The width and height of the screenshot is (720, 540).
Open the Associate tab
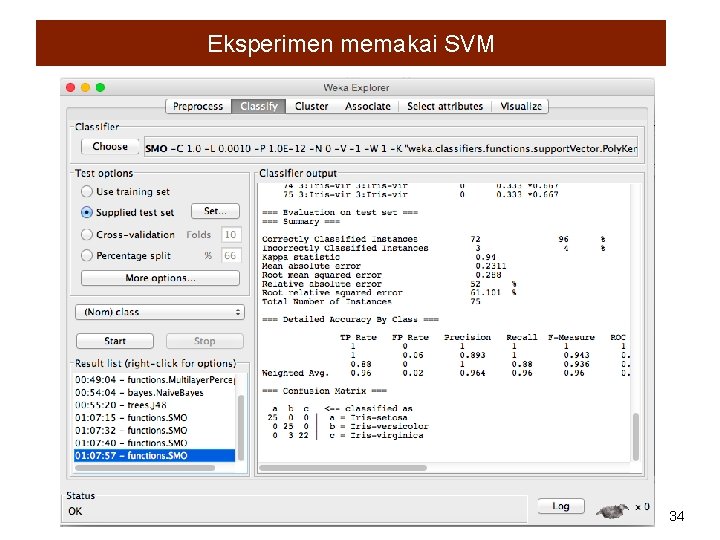pyautogui.click(x=368, y=107)
